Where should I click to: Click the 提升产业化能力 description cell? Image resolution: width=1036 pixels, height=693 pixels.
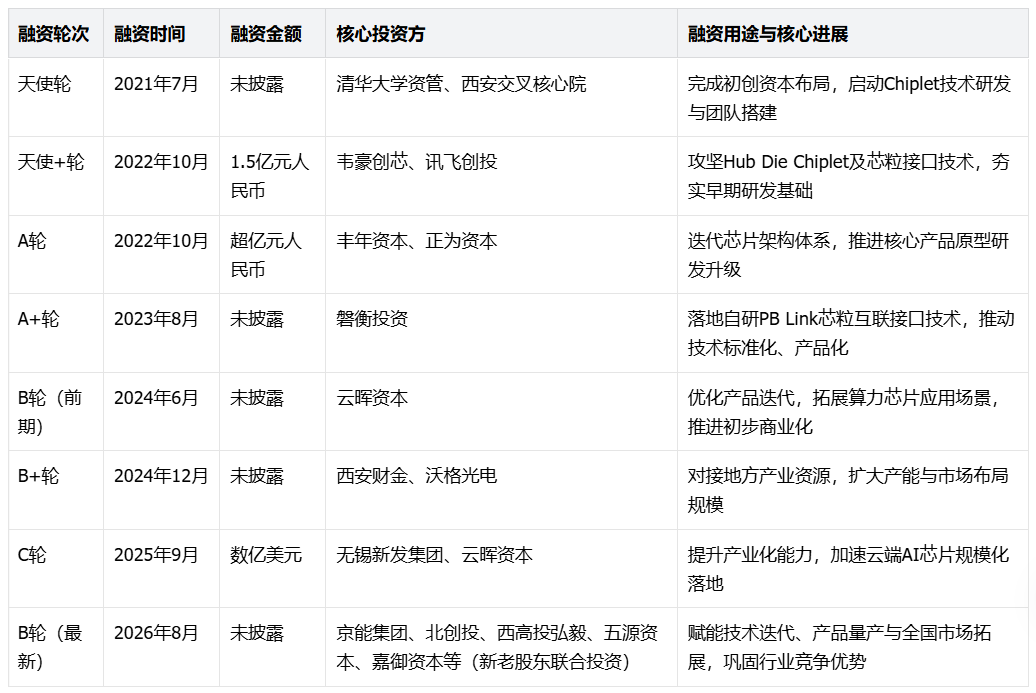[x=852, y=568]
